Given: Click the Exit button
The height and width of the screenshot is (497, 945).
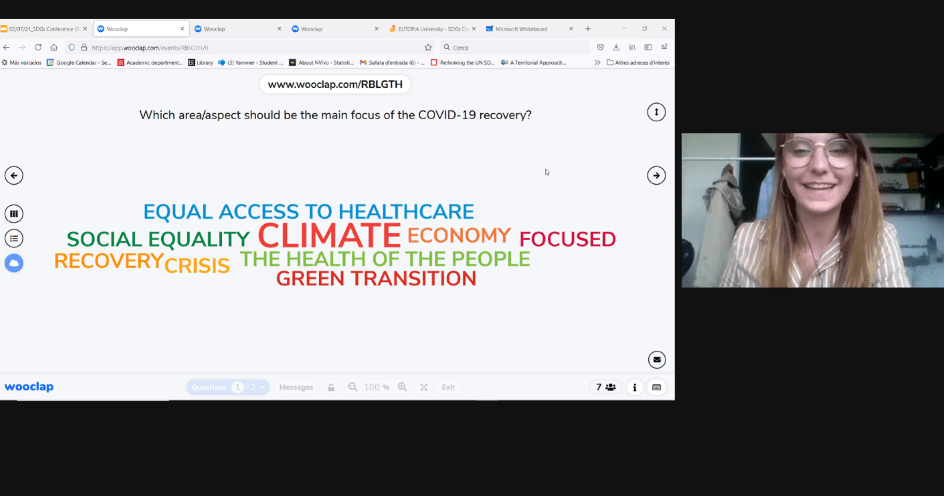Looking at the screenshot, I should 448,387.
